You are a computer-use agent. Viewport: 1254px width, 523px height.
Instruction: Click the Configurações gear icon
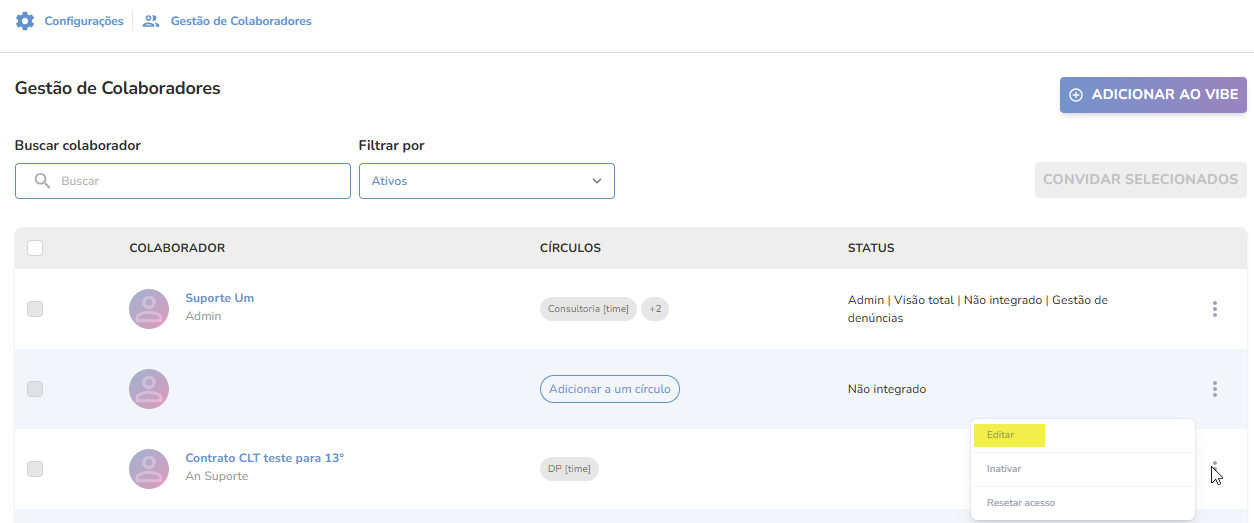(25, 21)
